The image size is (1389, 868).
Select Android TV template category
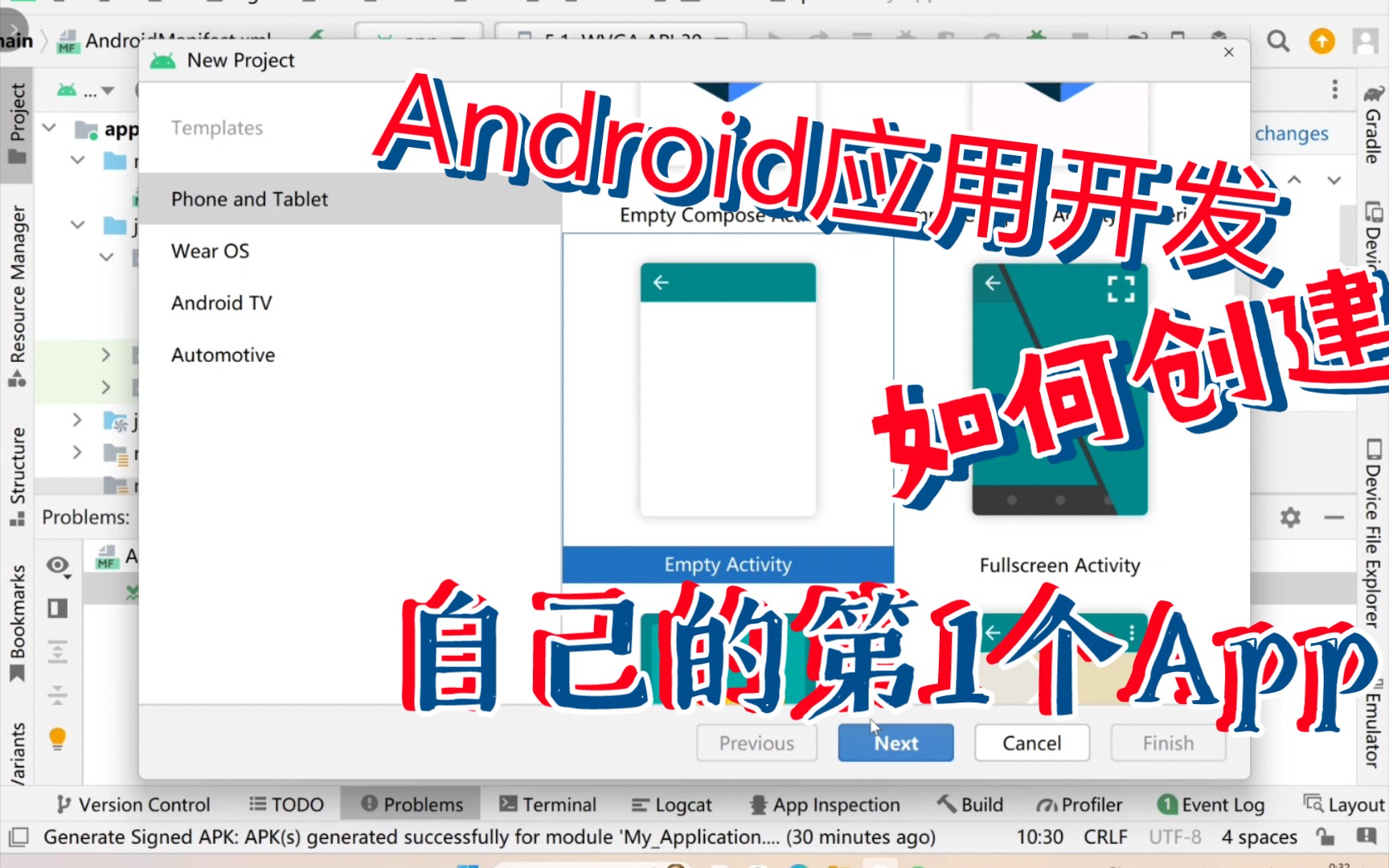[350, 303]
